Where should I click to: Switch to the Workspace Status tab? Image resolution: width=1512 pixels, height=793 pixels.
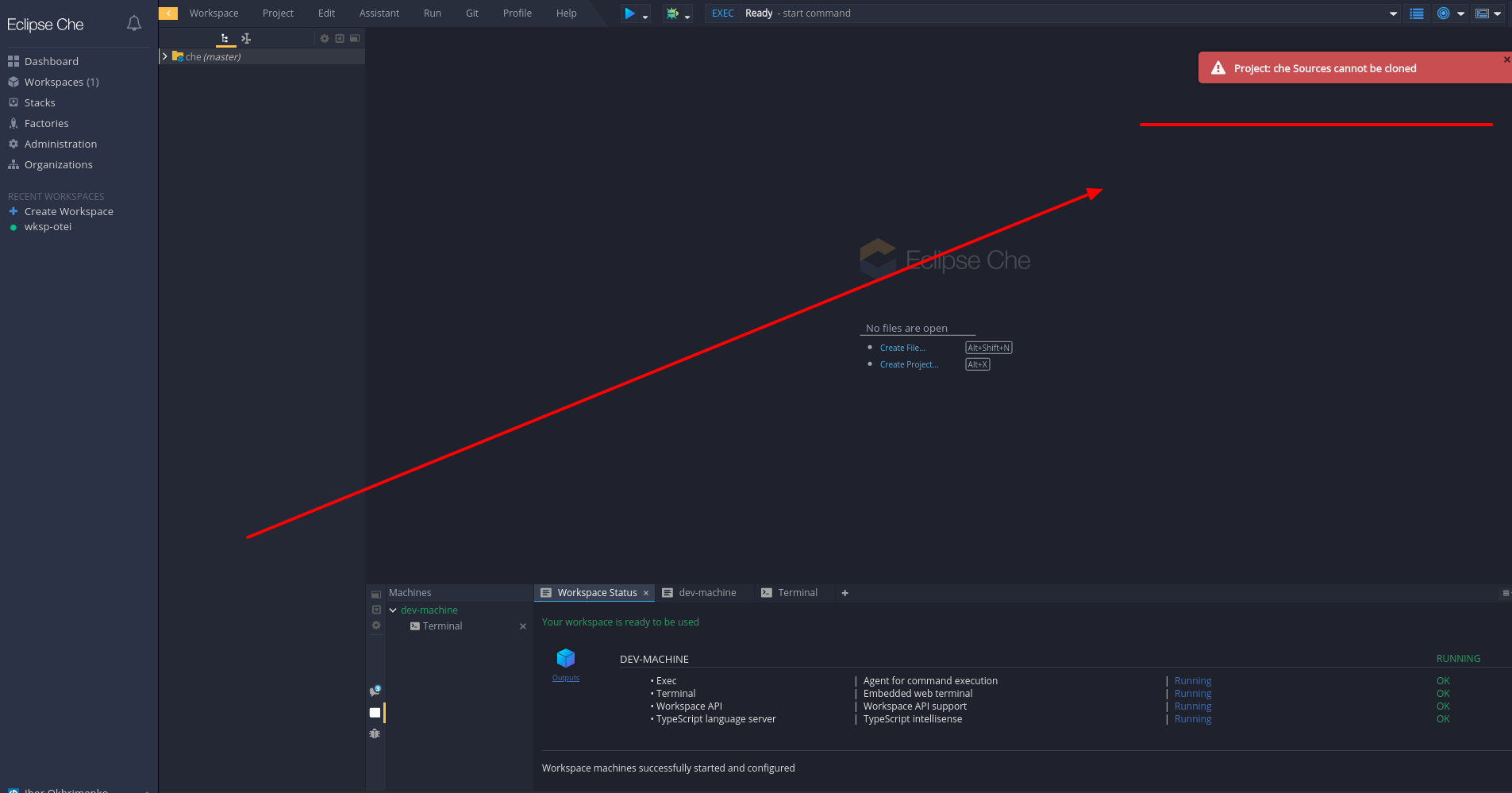click(594, 593)
